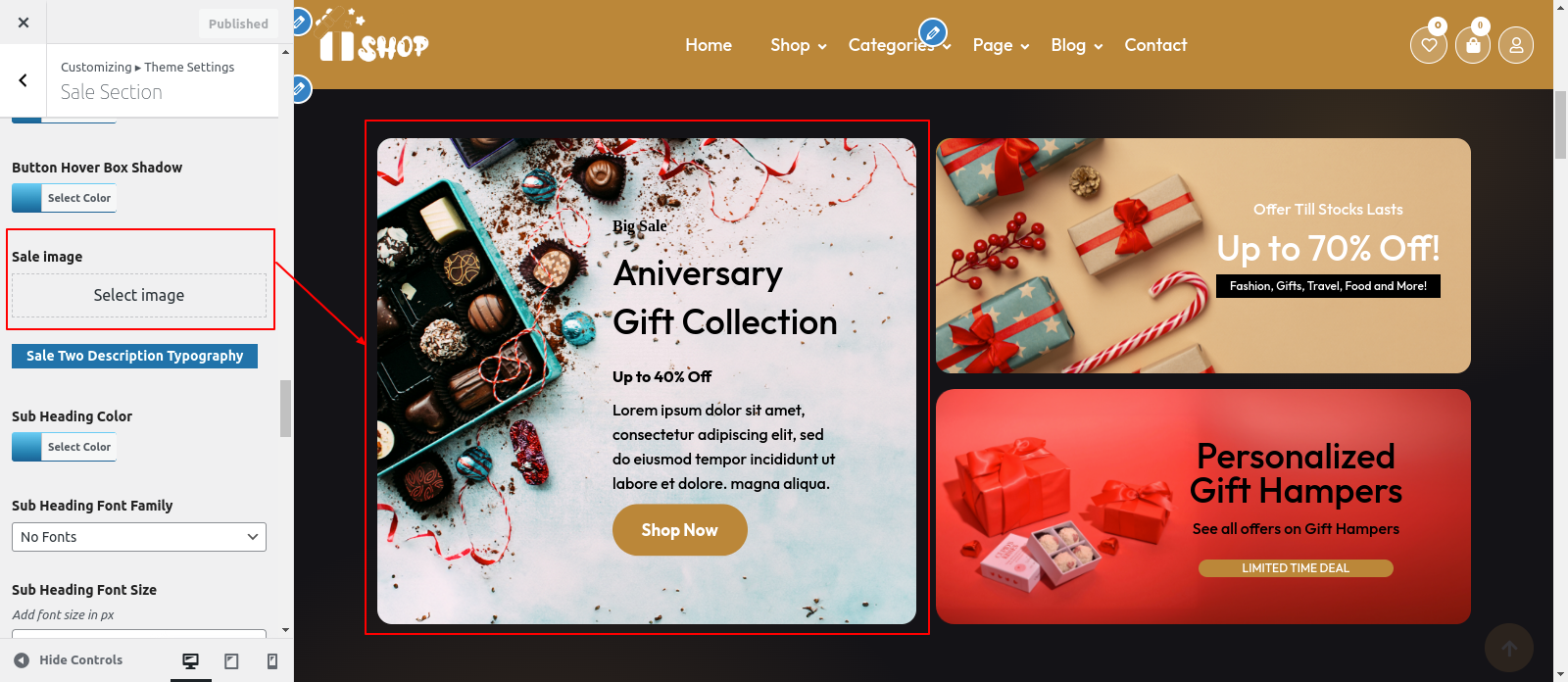
Task: Go to the Home menu item
Action: tap(709, 45)
